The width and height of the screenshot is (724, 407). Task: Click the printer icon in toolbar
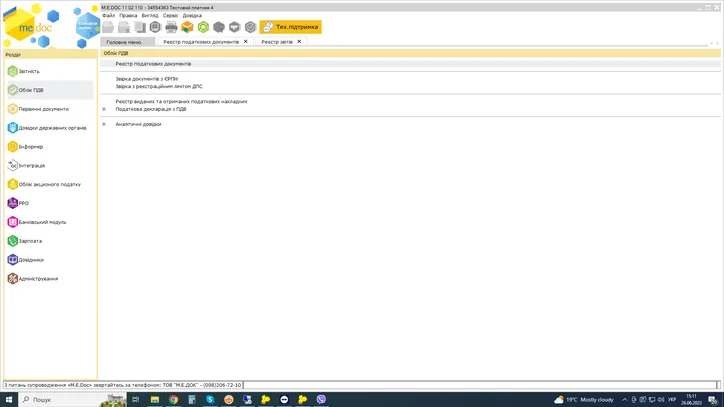(171, 27)
